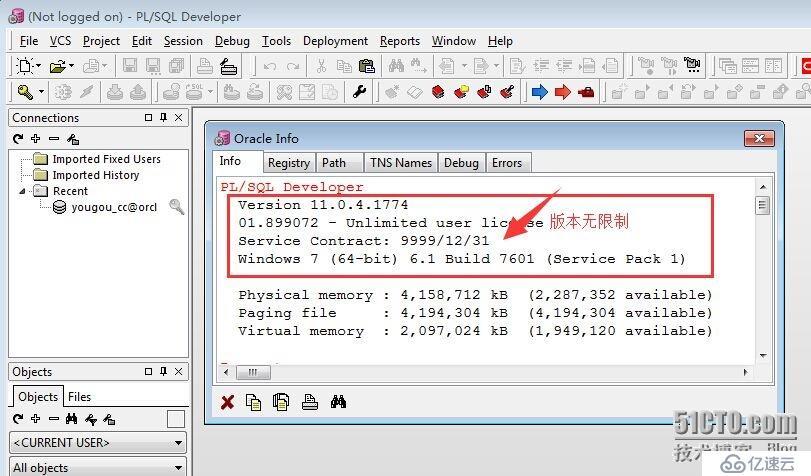Remove connection with the minus icon in Connections
Image resolution: width=811 pixels, height=476 pixels.
[x=54, y=139]
